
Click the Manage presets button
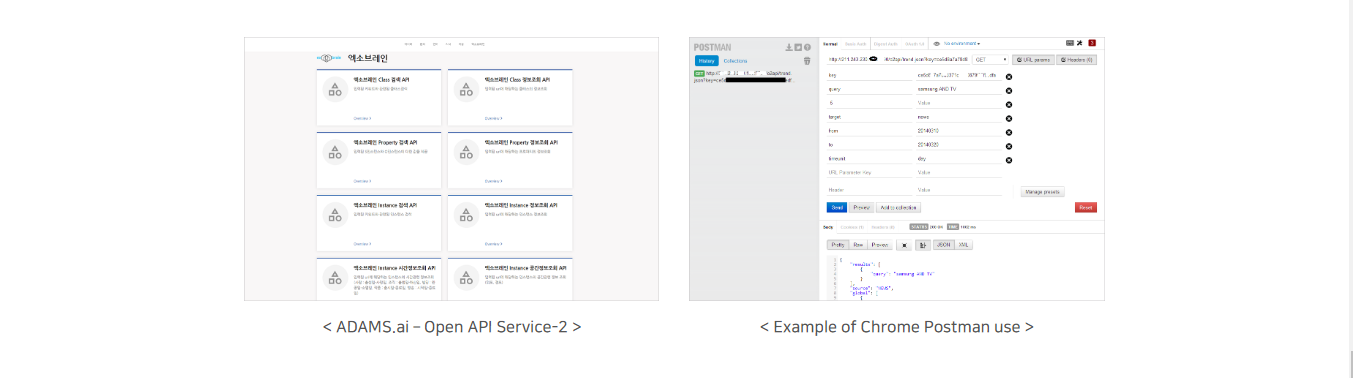click(x=1043, y=192)
